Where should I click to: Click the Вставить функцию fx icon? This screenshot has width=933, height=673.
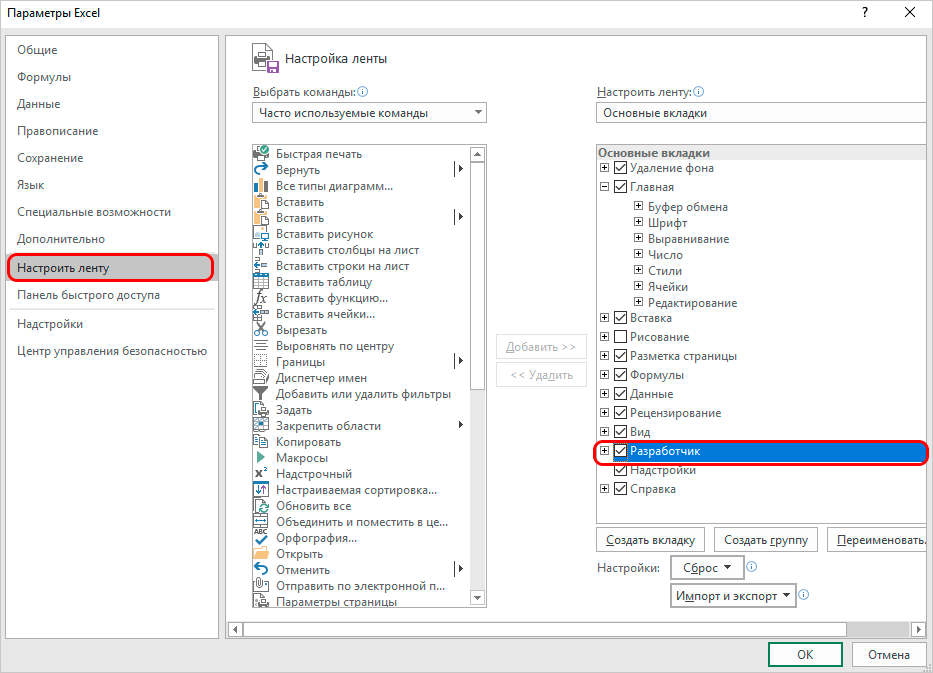coord(261,298)
